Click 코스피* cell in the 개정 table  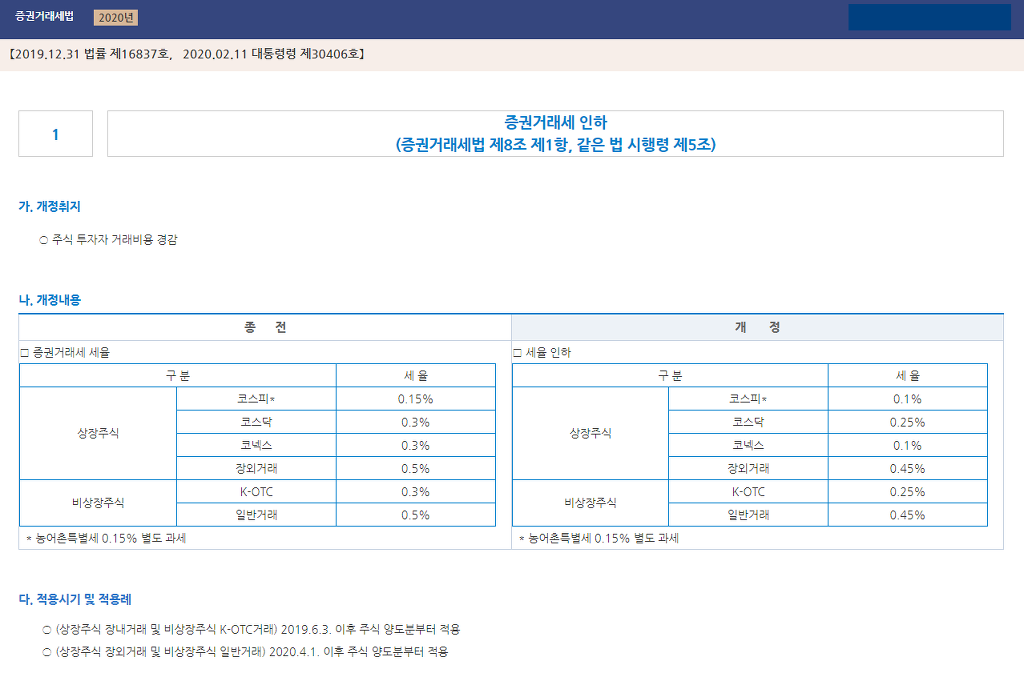[x=748, y=398]
